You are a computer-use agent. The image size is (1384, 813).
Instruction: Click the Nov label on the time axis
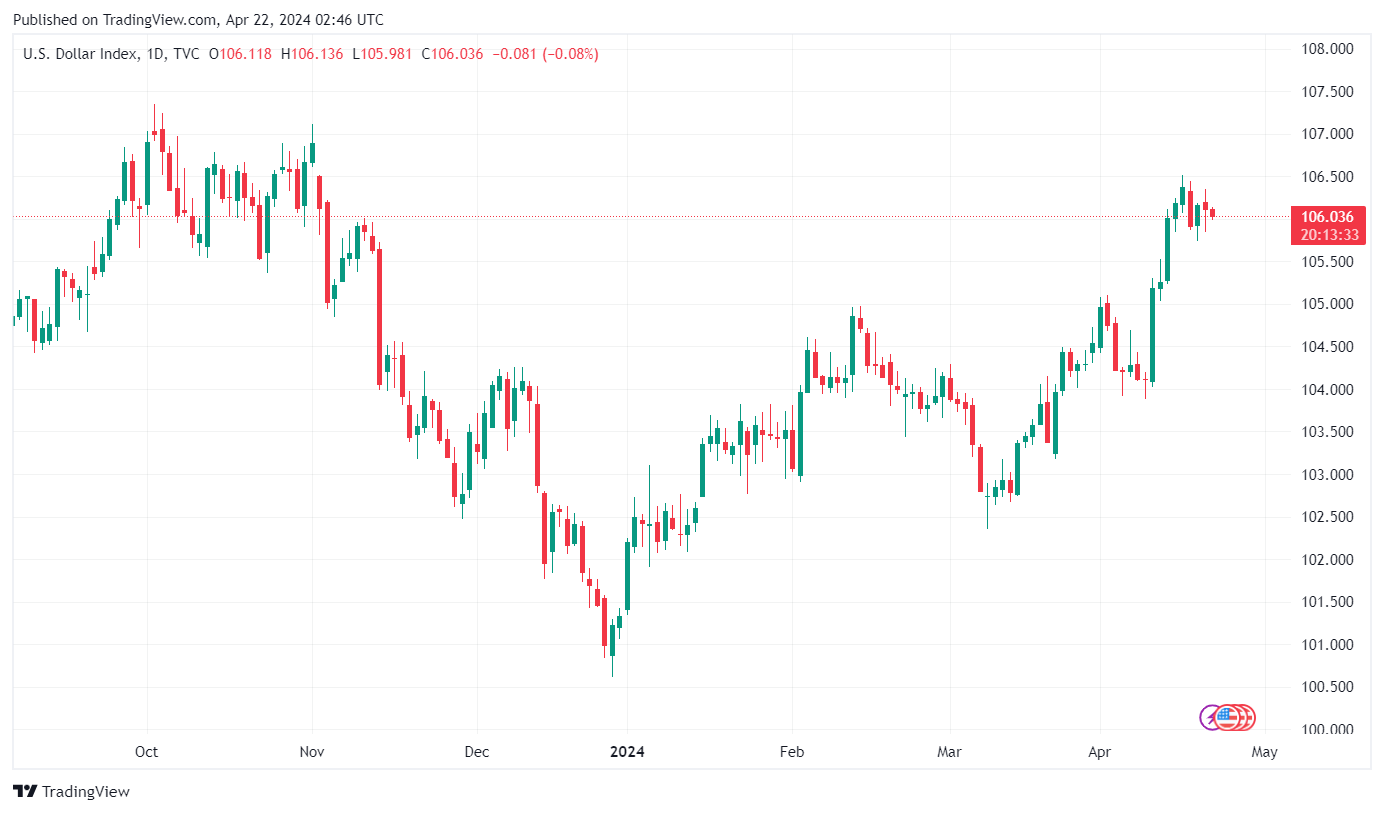pos(312,752)
